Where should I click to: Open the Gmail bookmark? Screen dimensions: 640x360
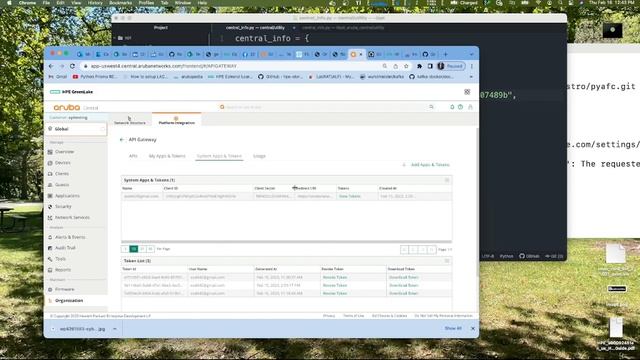tap(58, 77)
